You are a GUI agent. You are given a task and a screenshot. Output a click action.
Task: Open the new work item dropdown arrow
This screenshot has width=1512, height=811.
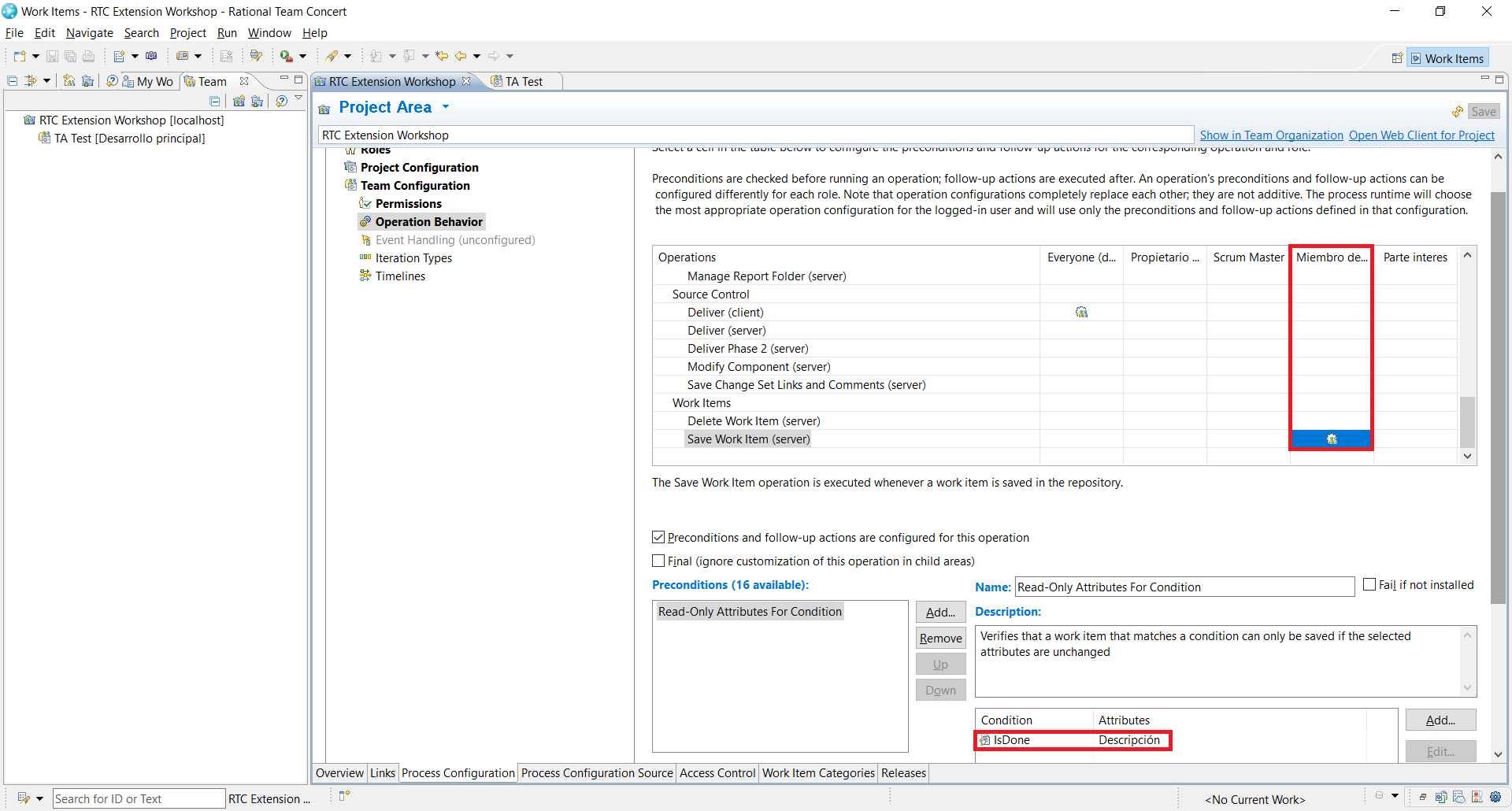click(135, 56)
